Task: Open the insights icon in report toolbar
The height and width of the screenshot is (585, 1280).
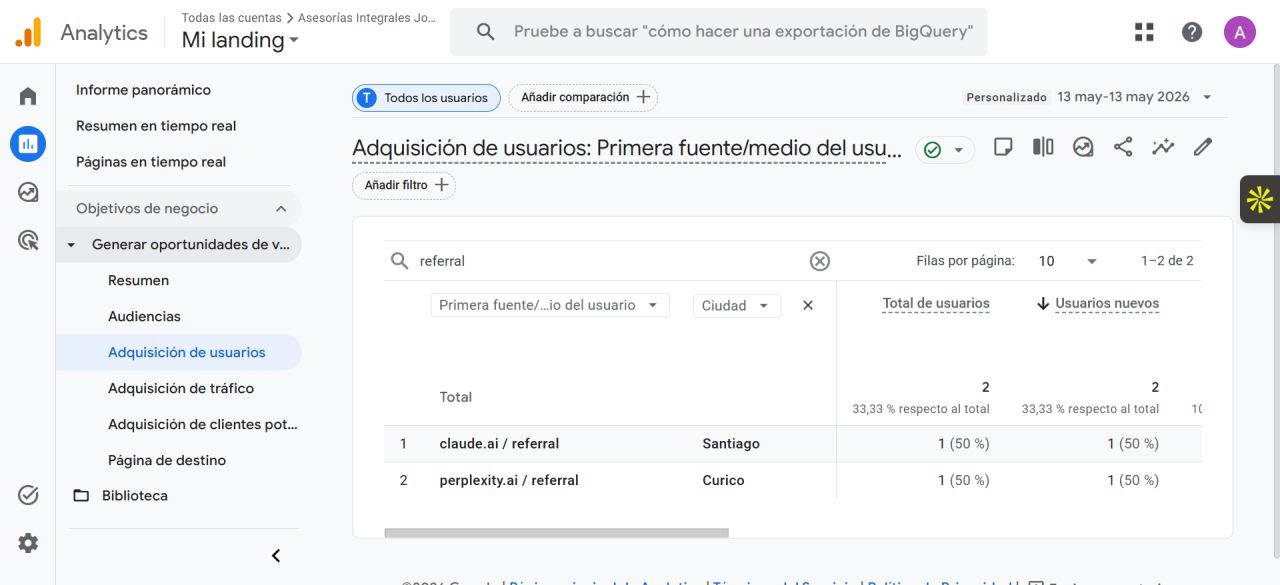Action: point(1083,147)
